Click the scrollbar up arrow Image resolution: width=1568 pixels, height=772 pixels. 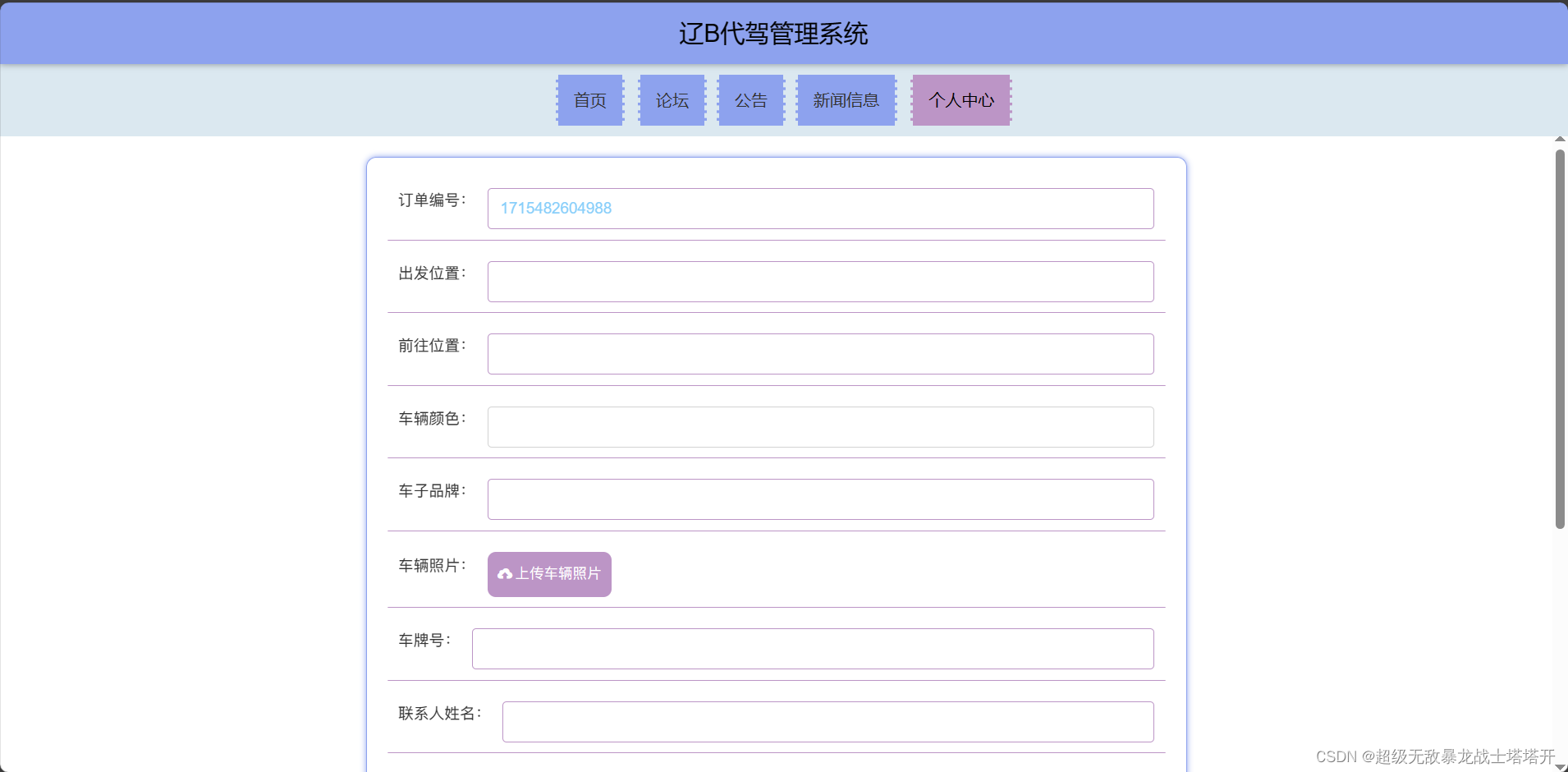coord(1560,140)
